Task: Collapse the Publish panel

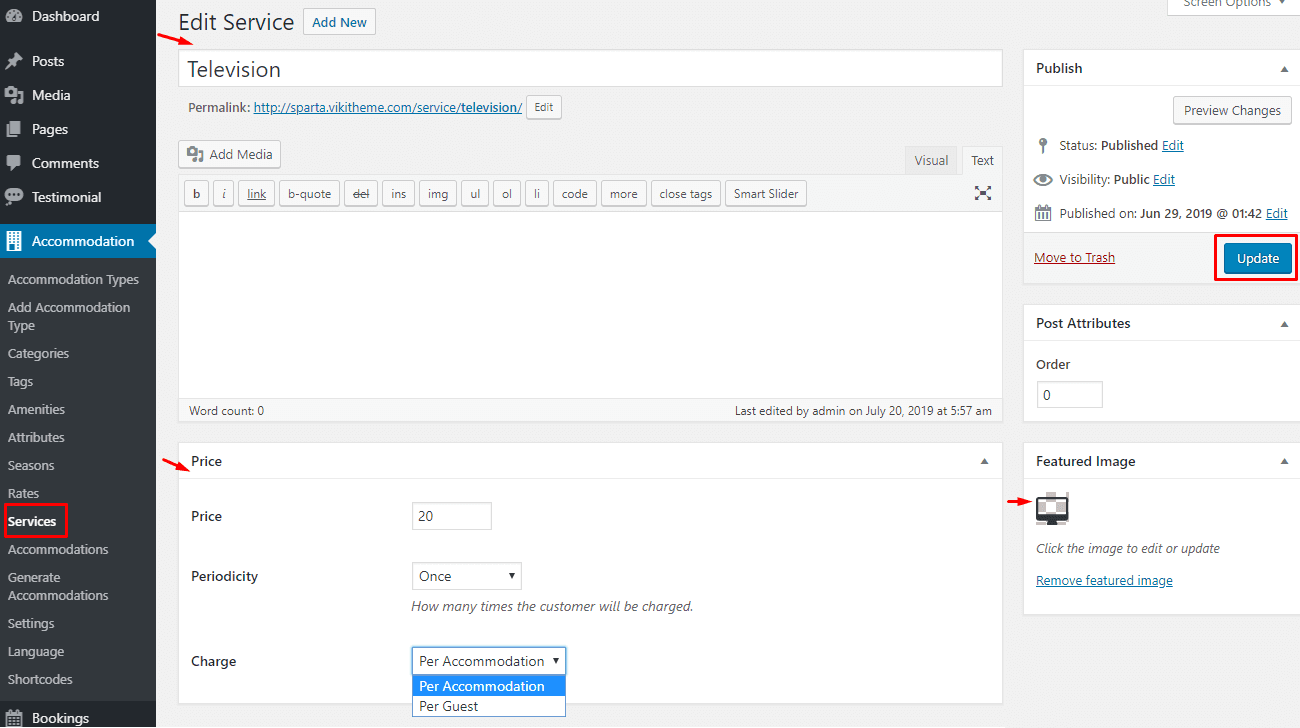Action: click(1284, 69)
